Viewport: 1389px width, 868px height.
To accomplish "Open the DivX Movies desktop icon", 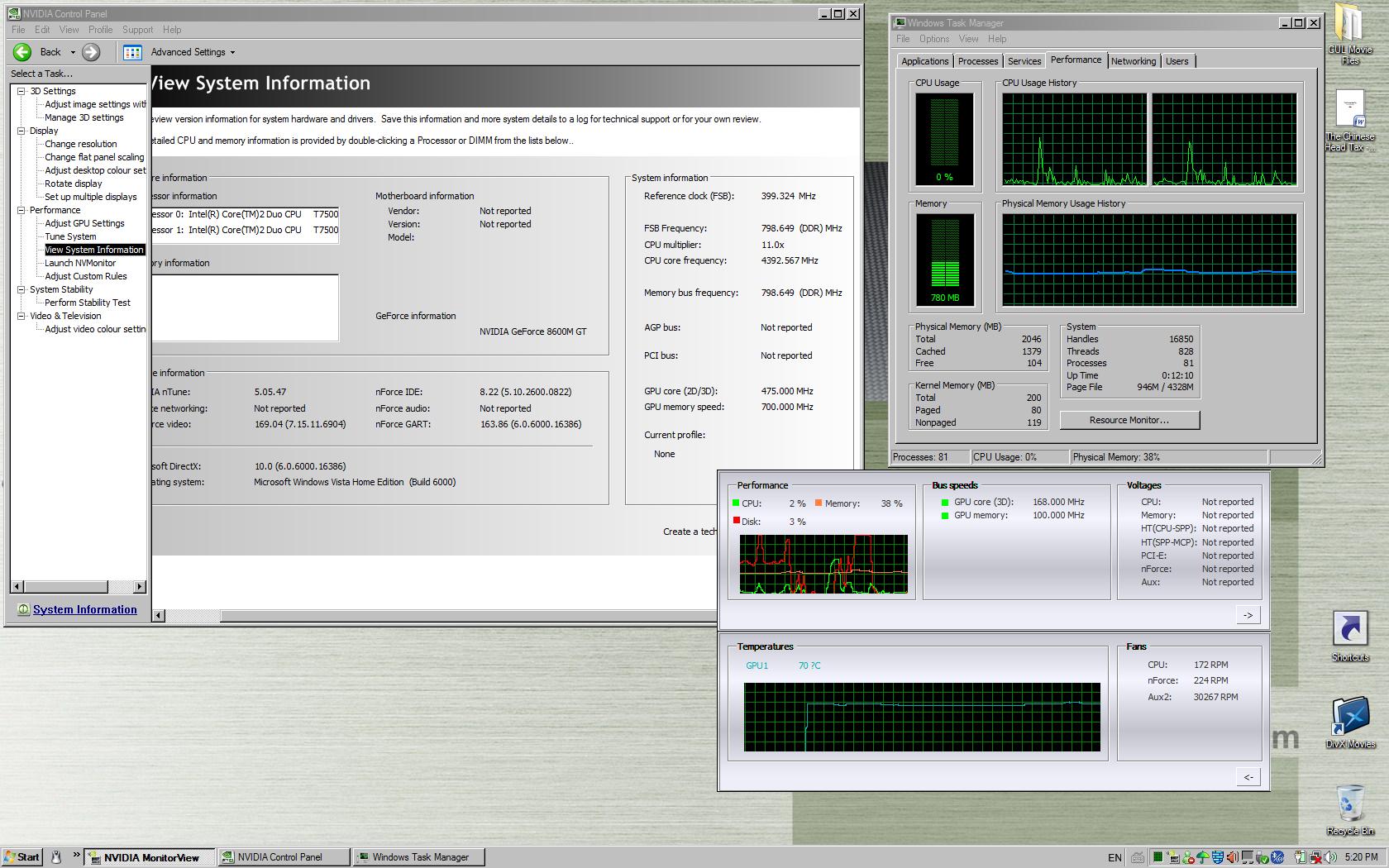I will click(x=1349, y=723).
